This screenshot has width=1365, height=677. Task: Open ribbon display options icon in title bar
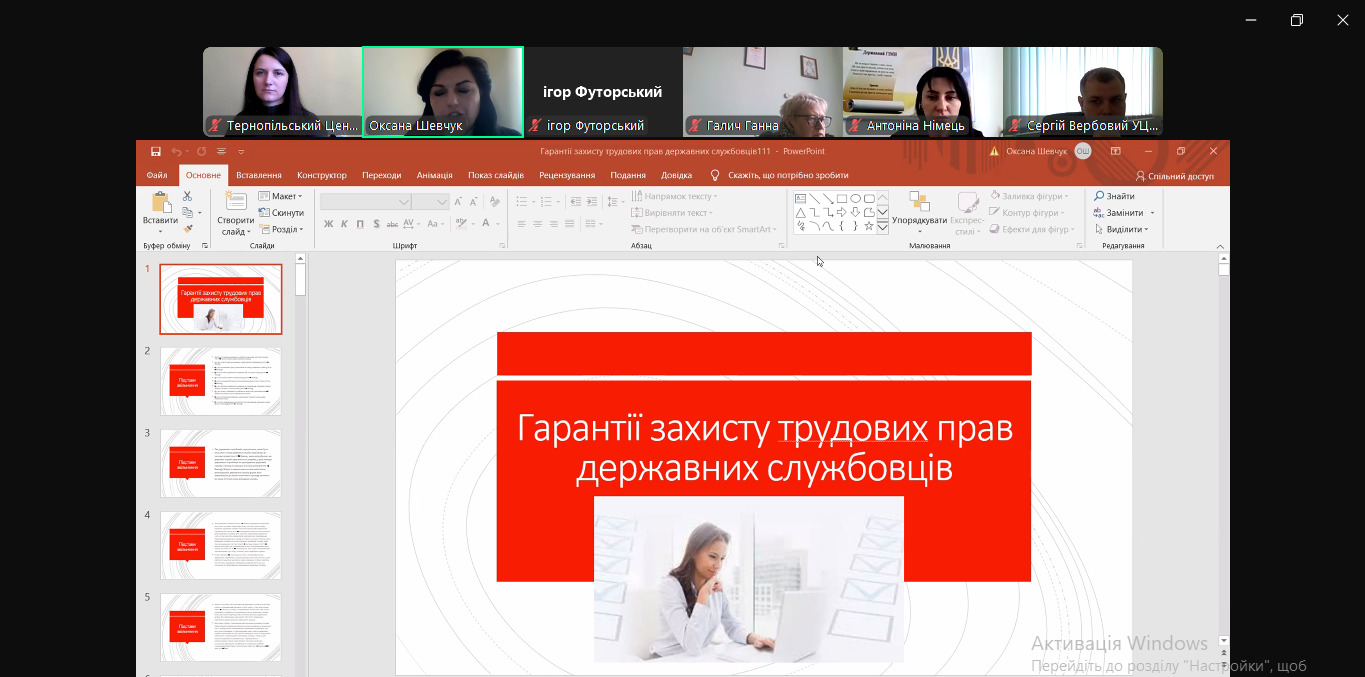1115,151
